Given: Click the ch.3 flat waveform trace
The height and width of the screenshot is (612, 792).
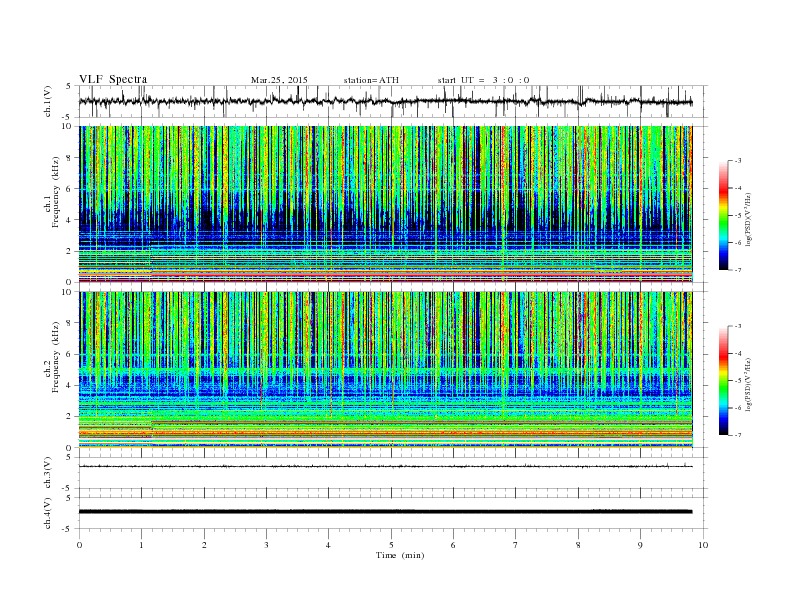Looking at the screenshot, I should pos(386,467).
